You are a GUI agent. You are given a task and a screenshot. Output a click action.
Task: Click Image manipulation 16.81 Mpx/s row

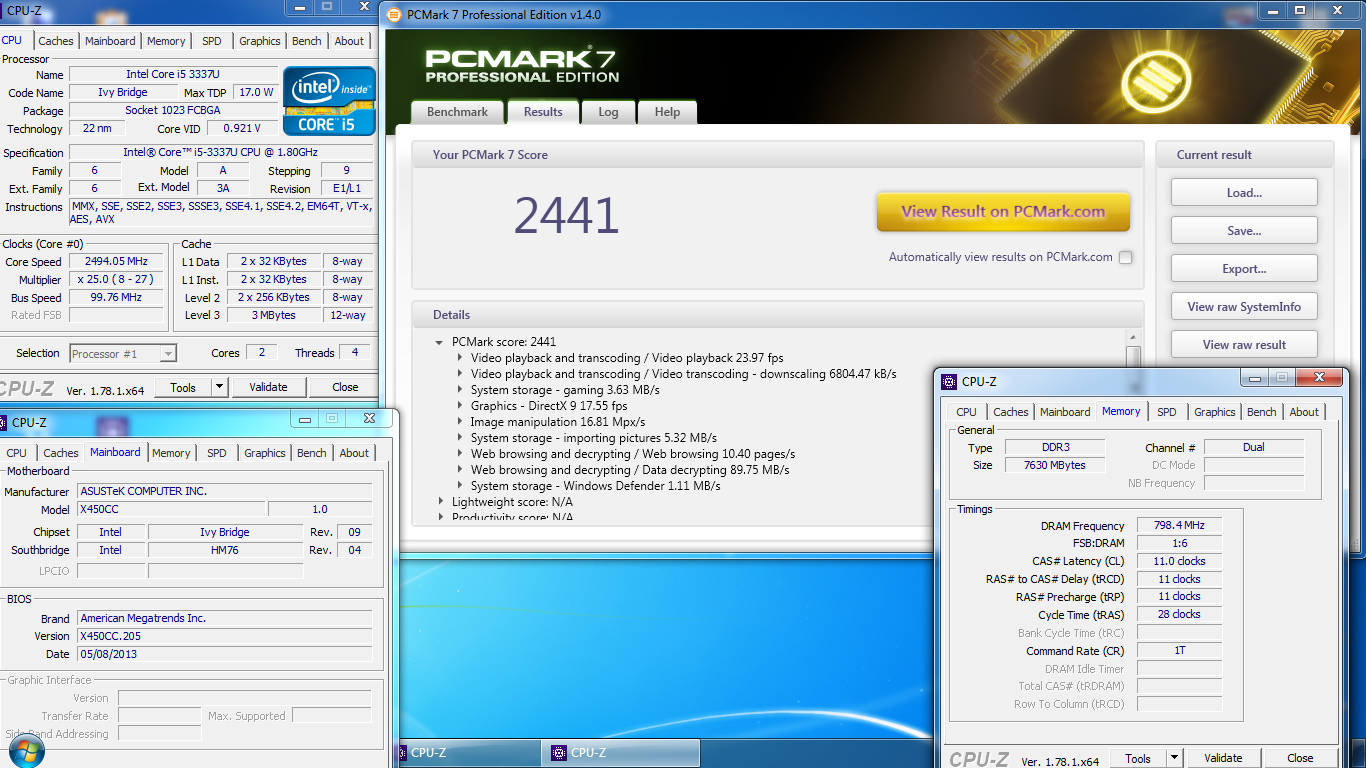click(x=558, y=422)
